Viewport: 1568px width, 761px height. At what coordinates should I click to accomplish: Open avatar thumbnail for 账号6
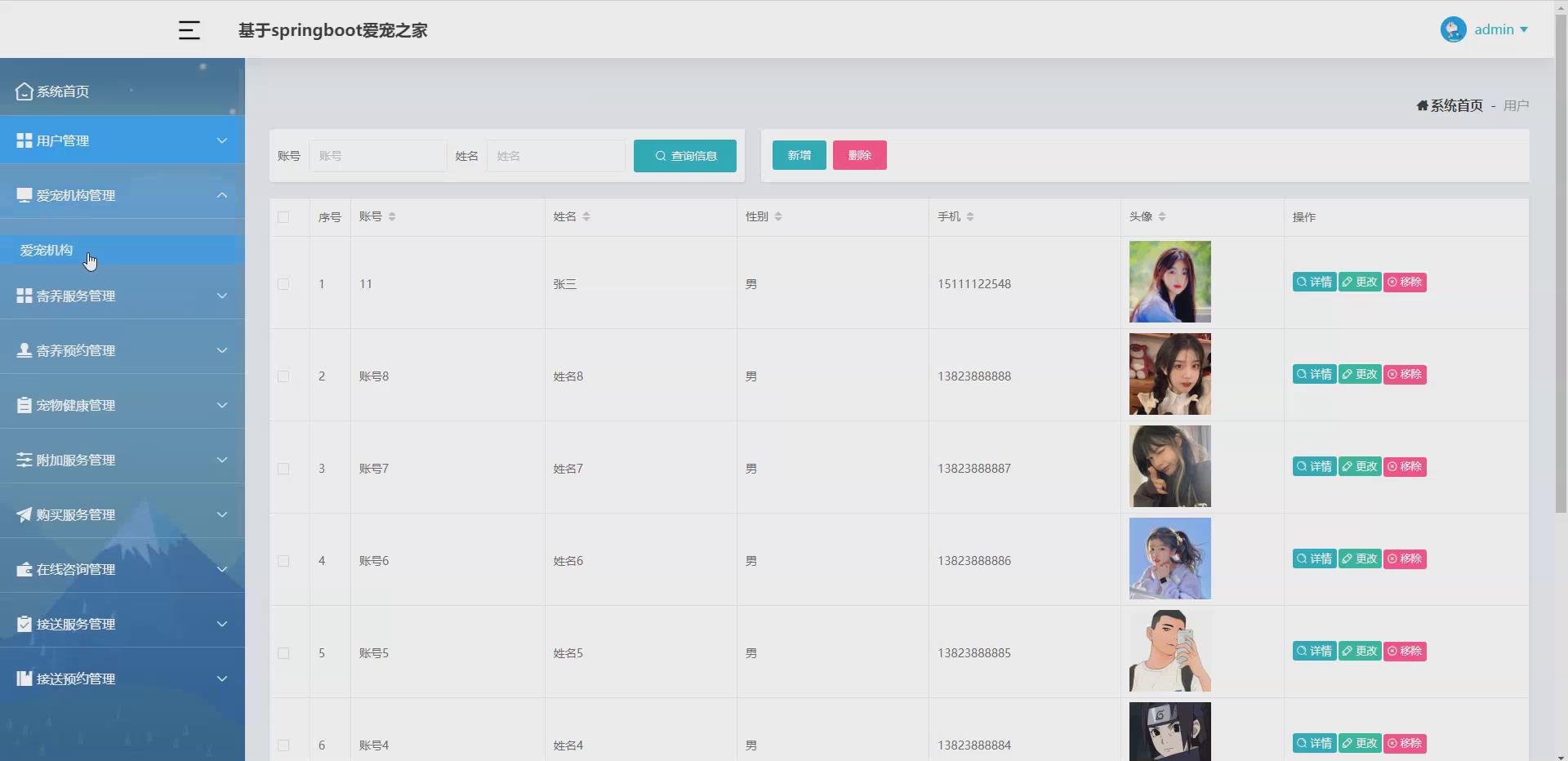[1170, 559]
